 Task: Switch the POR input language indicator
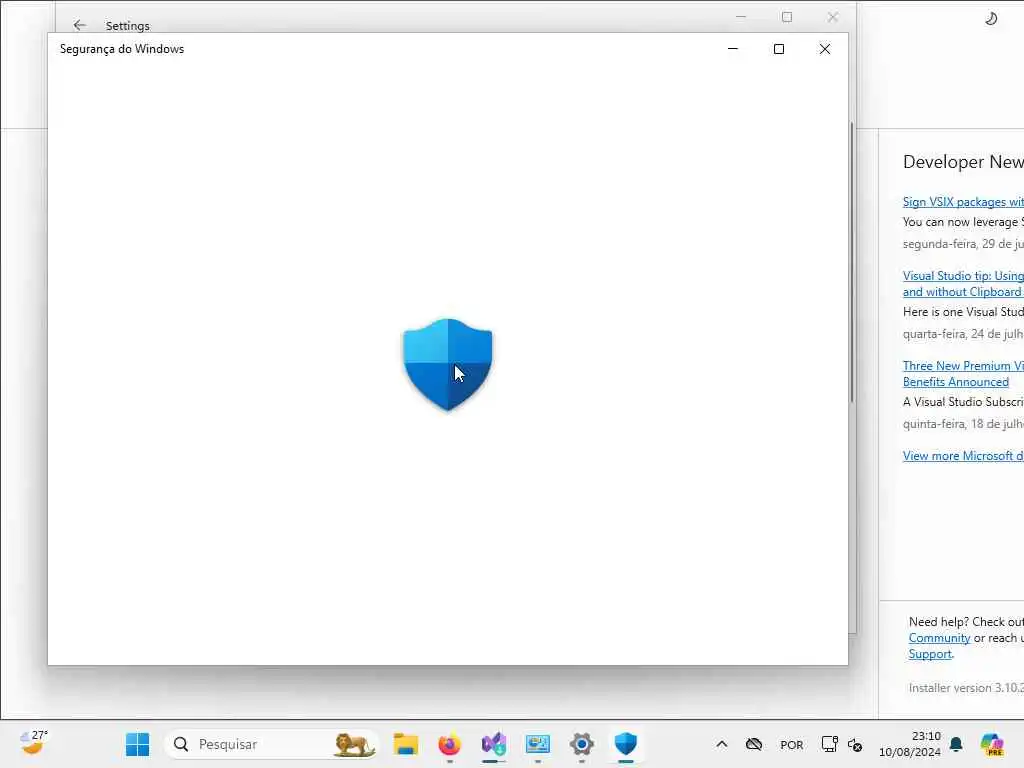(792, 744)
